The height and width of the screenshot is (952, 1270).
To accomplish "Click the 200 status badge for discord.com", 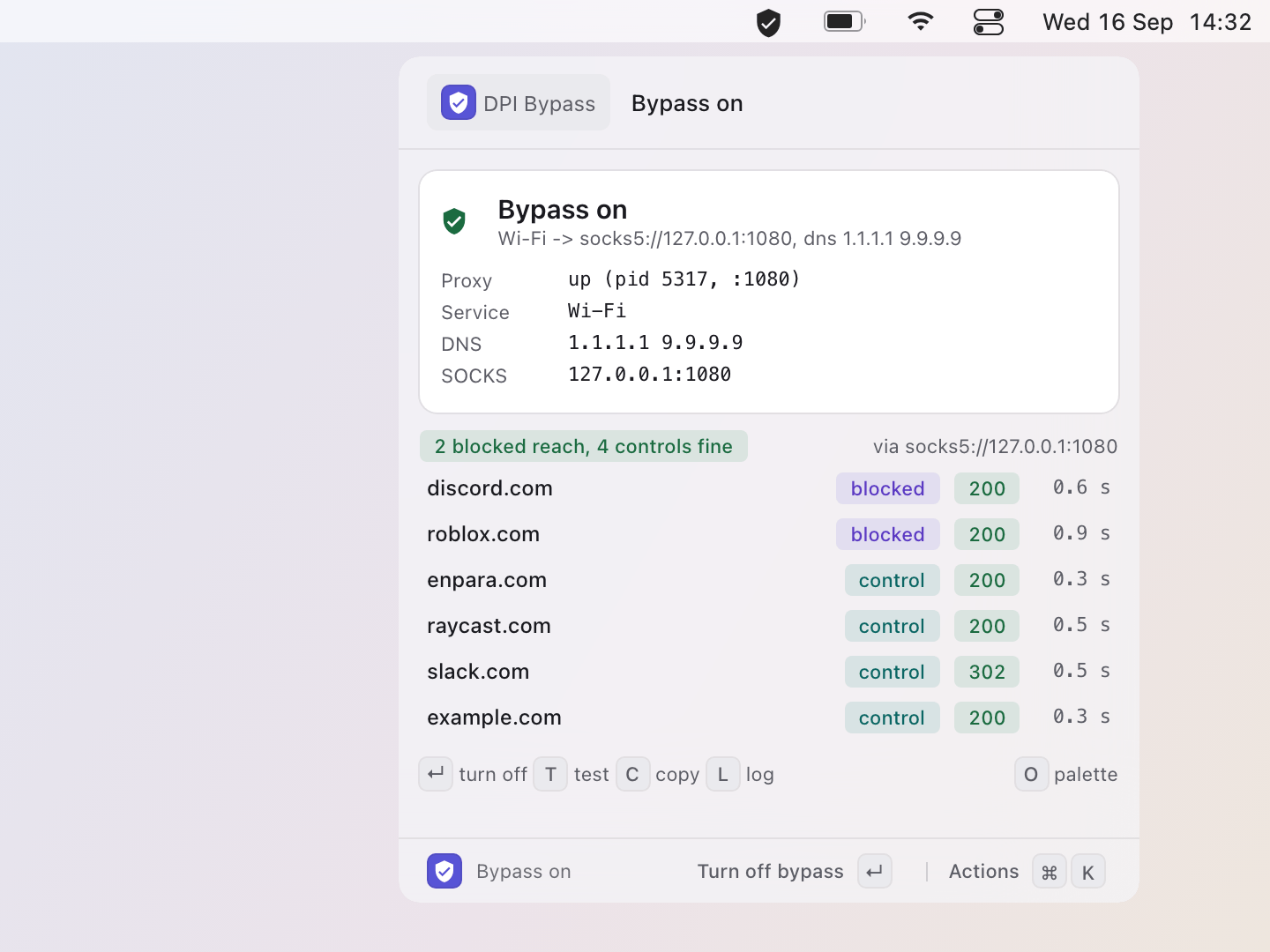I will [987, 488].
